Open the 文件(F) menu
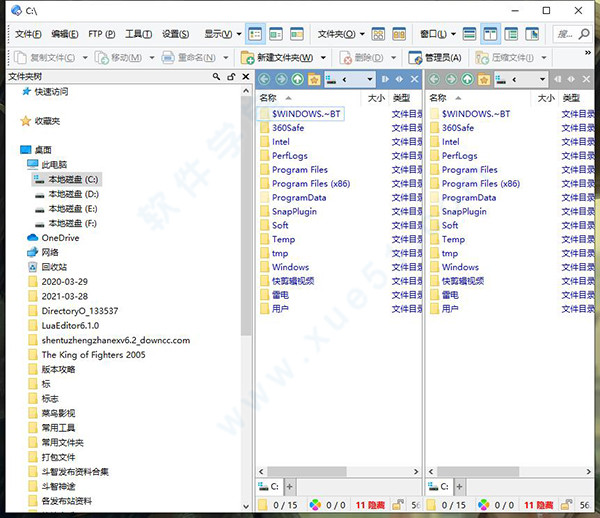This screenshot has width=600, height=518. click(x=24, y=34)
